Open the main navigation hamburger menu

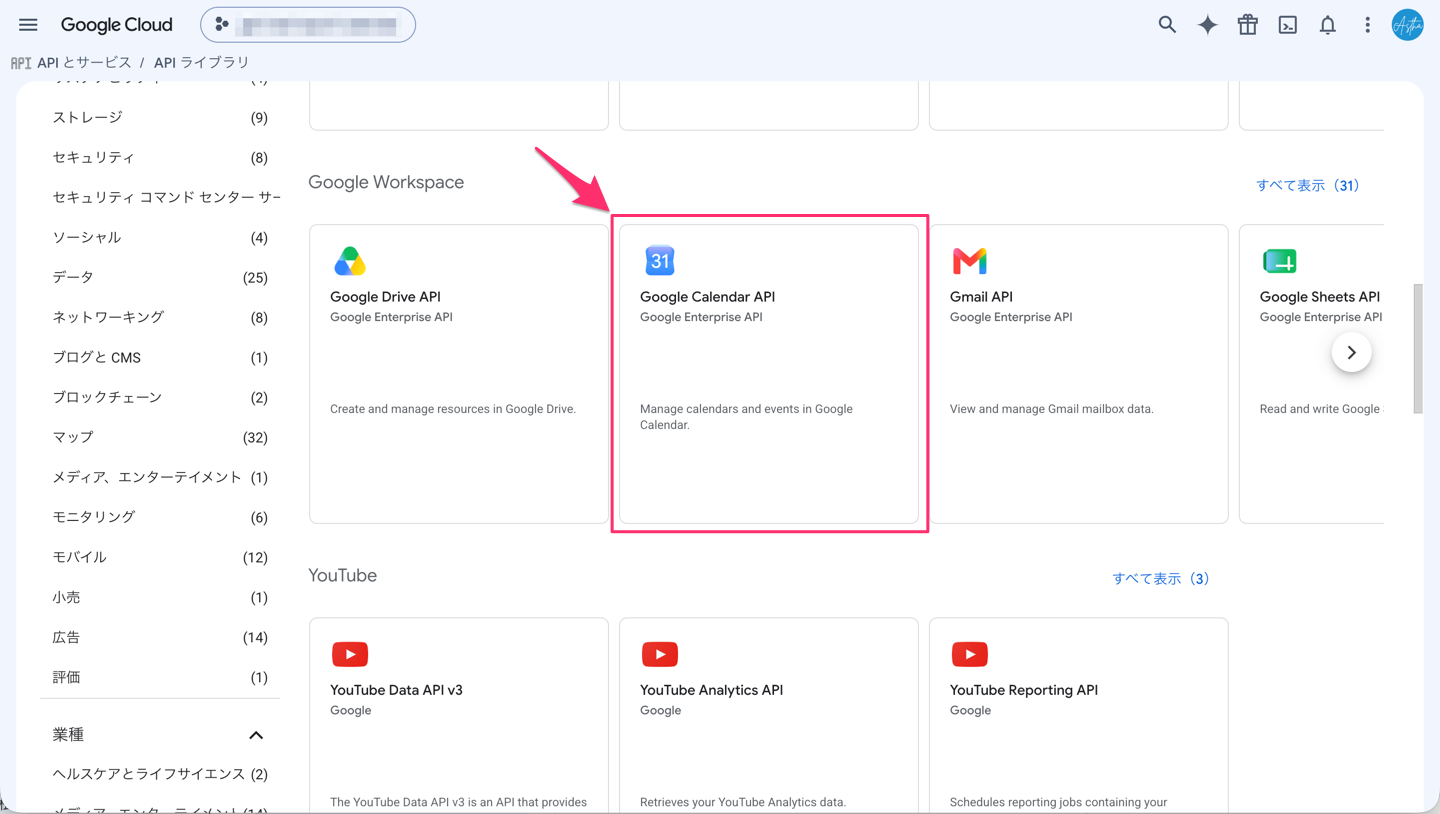pyautogui.click(x=28, y=25)
